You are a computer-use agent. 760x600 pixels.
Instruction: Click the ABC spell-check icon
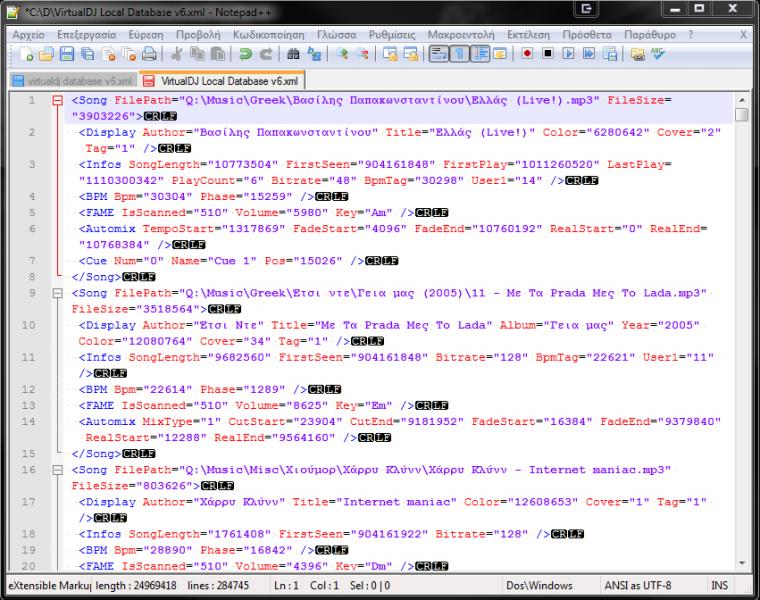tap(658, 53)
